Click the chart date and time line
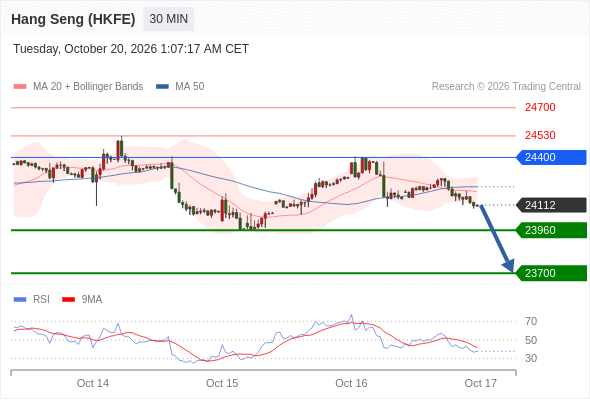The width and height of the screenshot is (590, 400). (x=131, y=49)
